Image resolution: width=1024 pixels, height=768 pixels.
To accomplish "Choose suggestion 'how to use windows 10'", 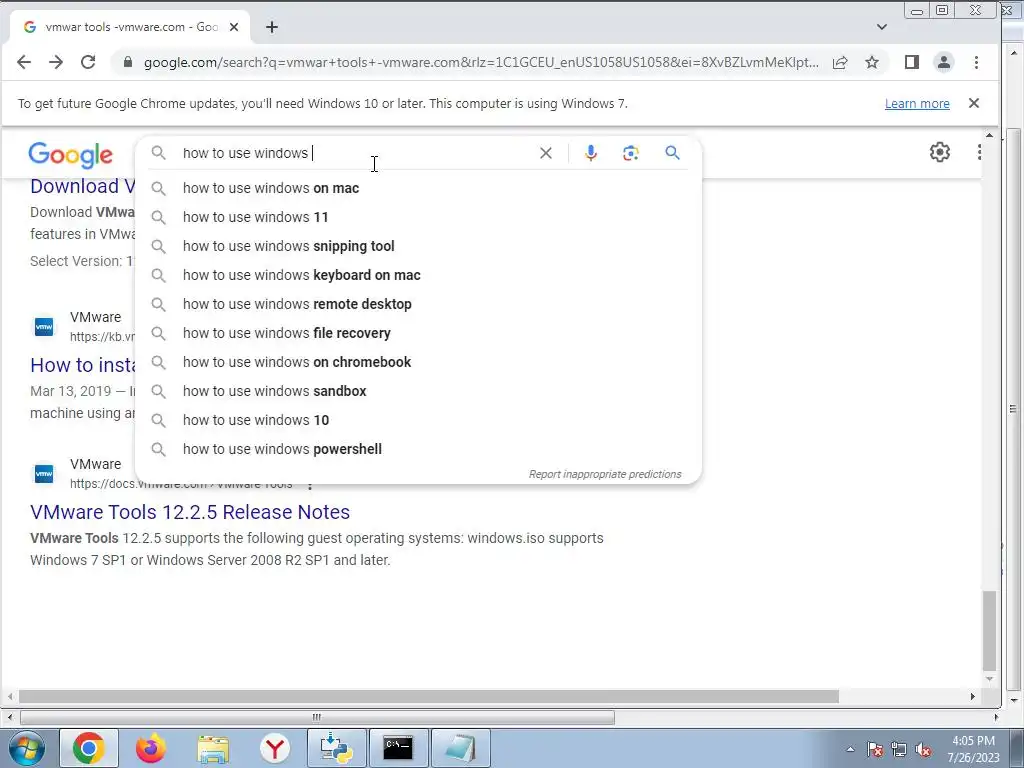I will tap(418, 420).
